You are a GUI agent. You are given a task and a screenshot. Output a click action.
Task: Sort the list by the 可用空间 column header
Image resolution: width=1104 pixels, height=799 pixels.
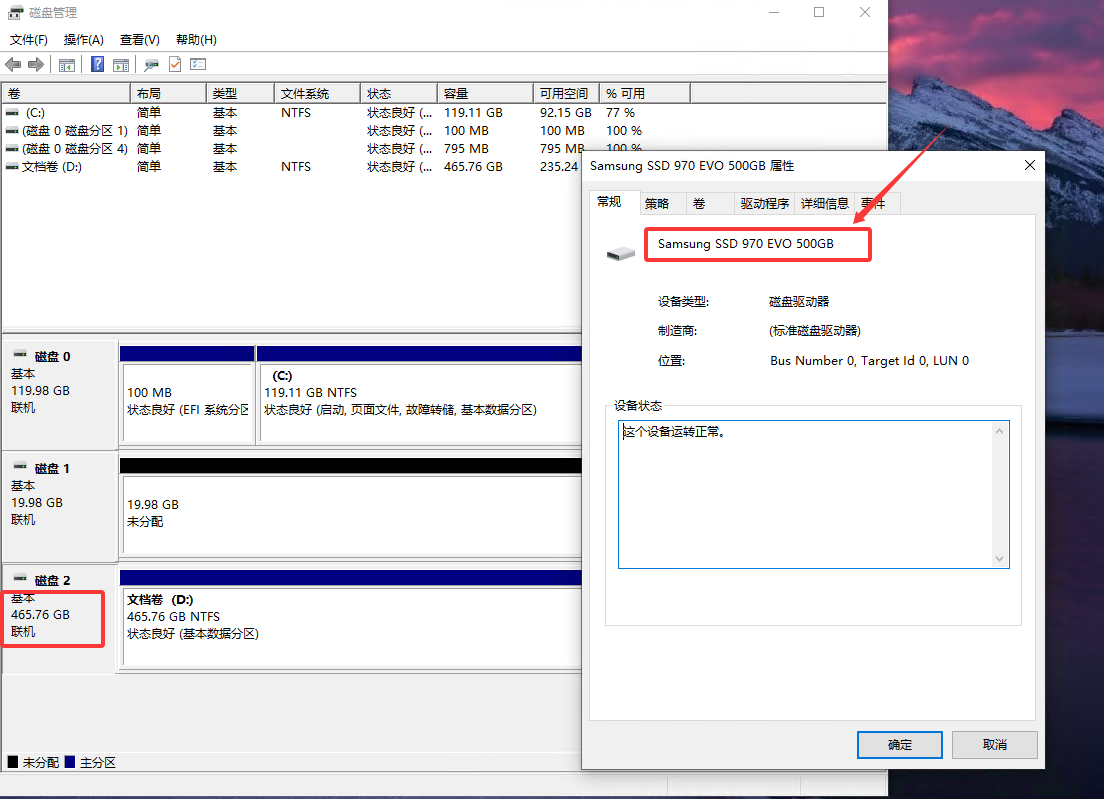click(566, 94)
